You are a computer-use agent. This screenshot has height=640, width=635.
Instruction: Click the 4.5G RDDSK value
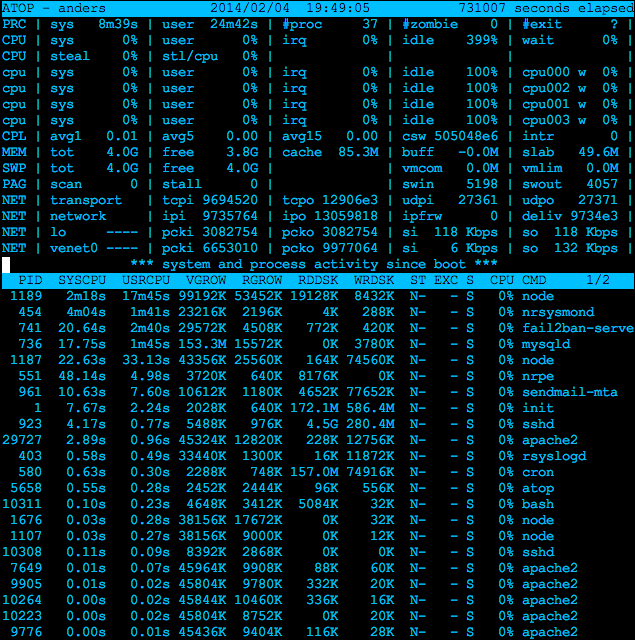[x=322, y=424]
